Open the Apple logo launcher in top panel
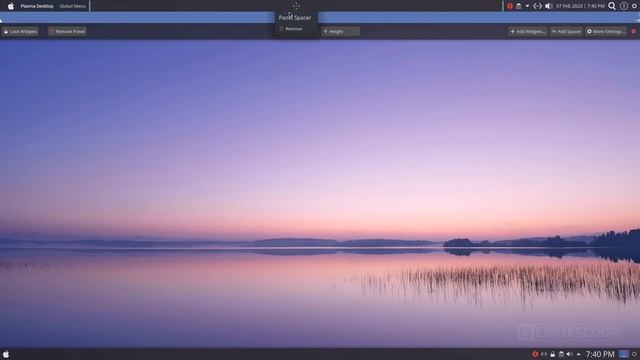The width and height of the screenshot is (640, 360). [x=11, y=6]
